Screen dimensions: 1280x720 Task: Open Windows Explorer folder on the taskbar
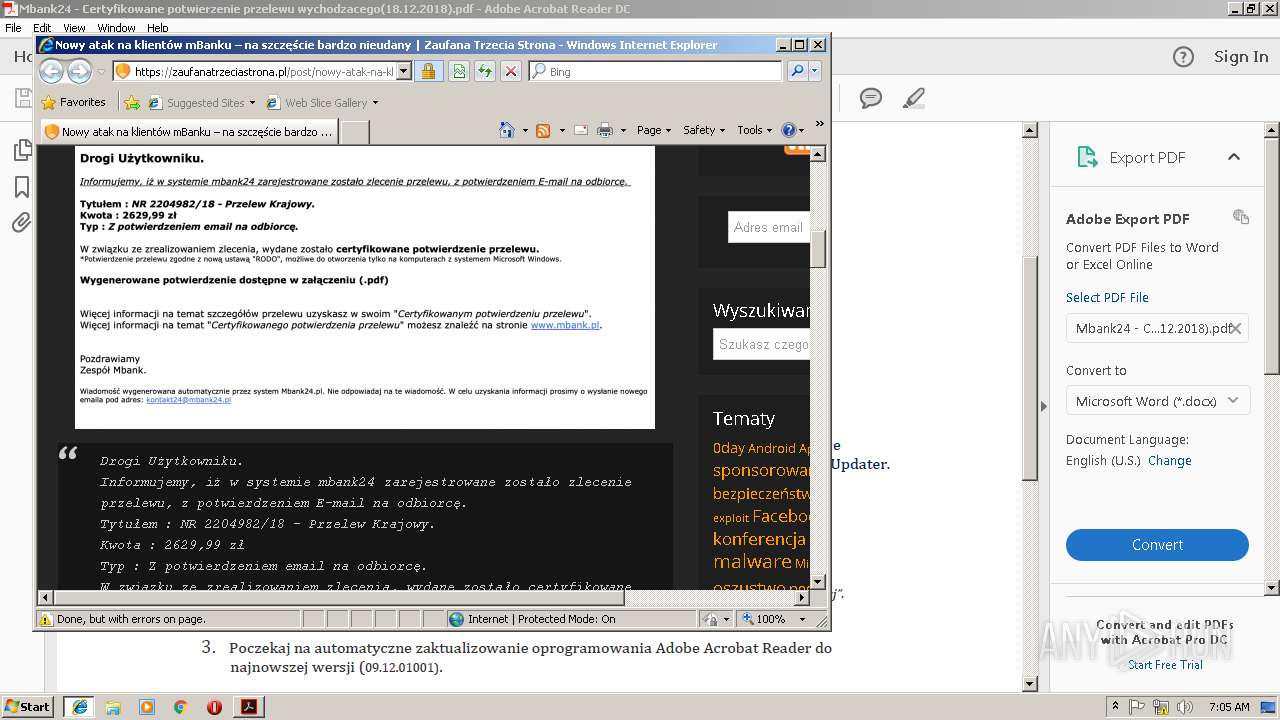113,707
